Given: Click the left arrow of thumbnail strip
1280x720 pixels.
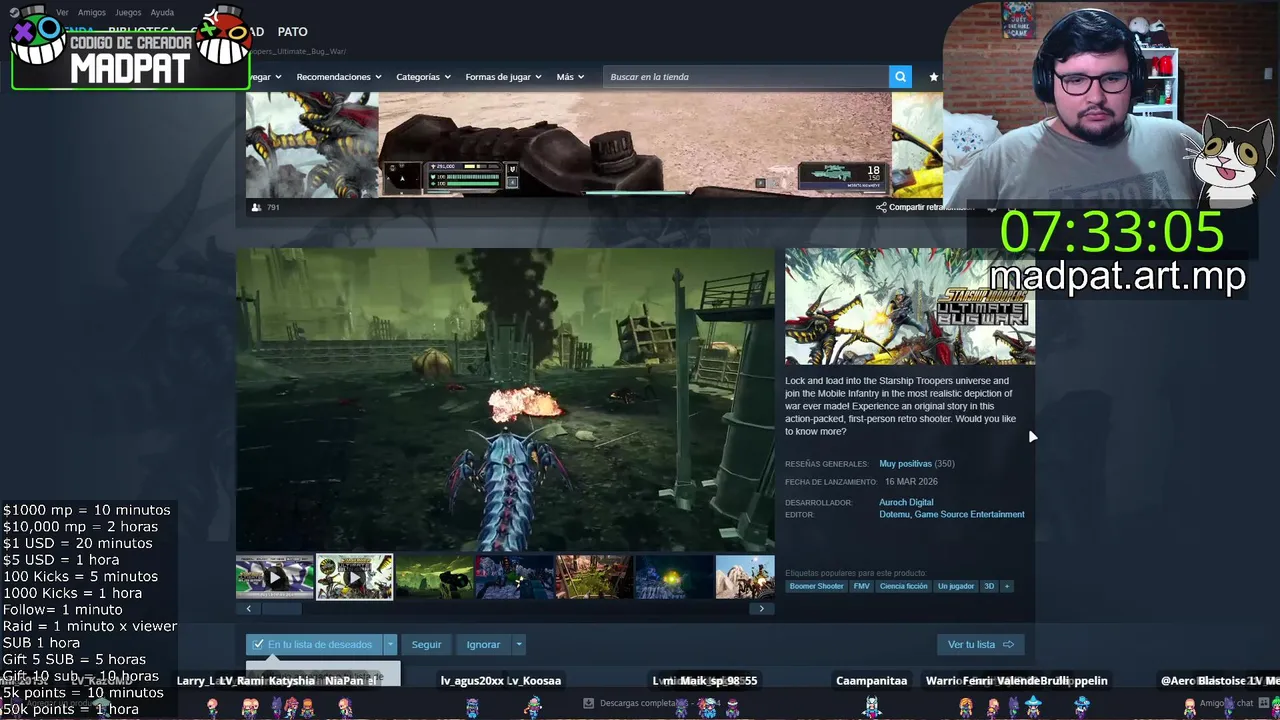Looking at the screenshot, I should coord(248,608).
